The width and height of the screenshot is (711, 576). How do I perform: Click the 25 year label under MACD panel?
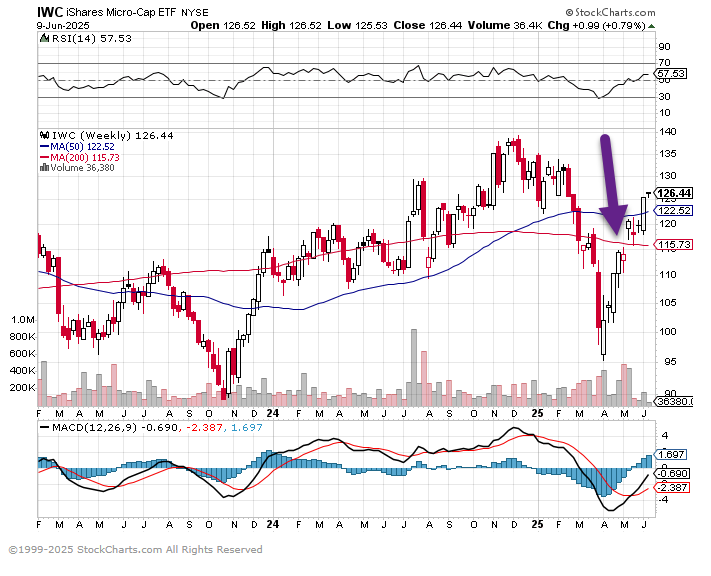[537, 524]
